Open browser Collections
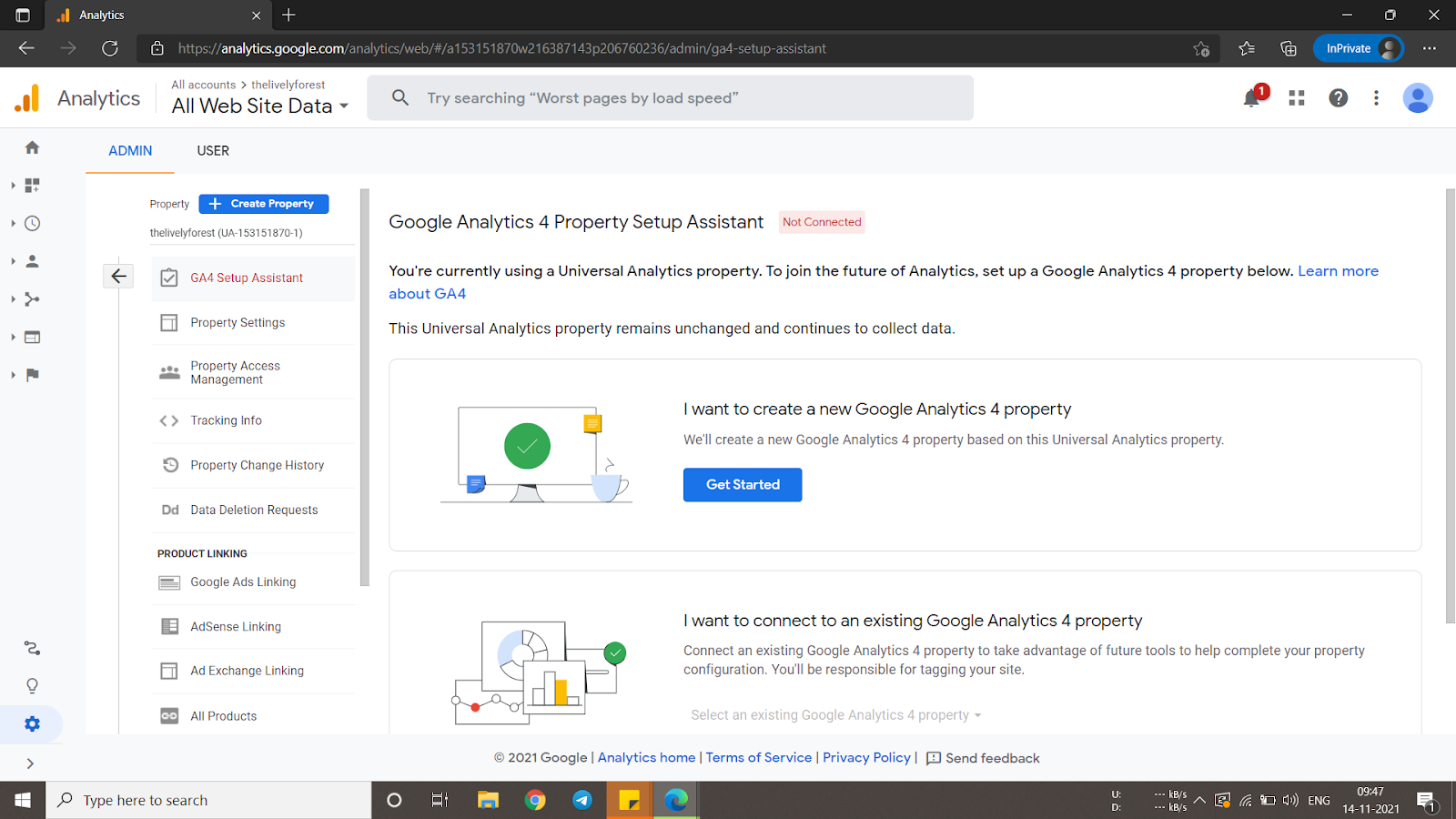 pyautogui.click(x=1288, y=48)
